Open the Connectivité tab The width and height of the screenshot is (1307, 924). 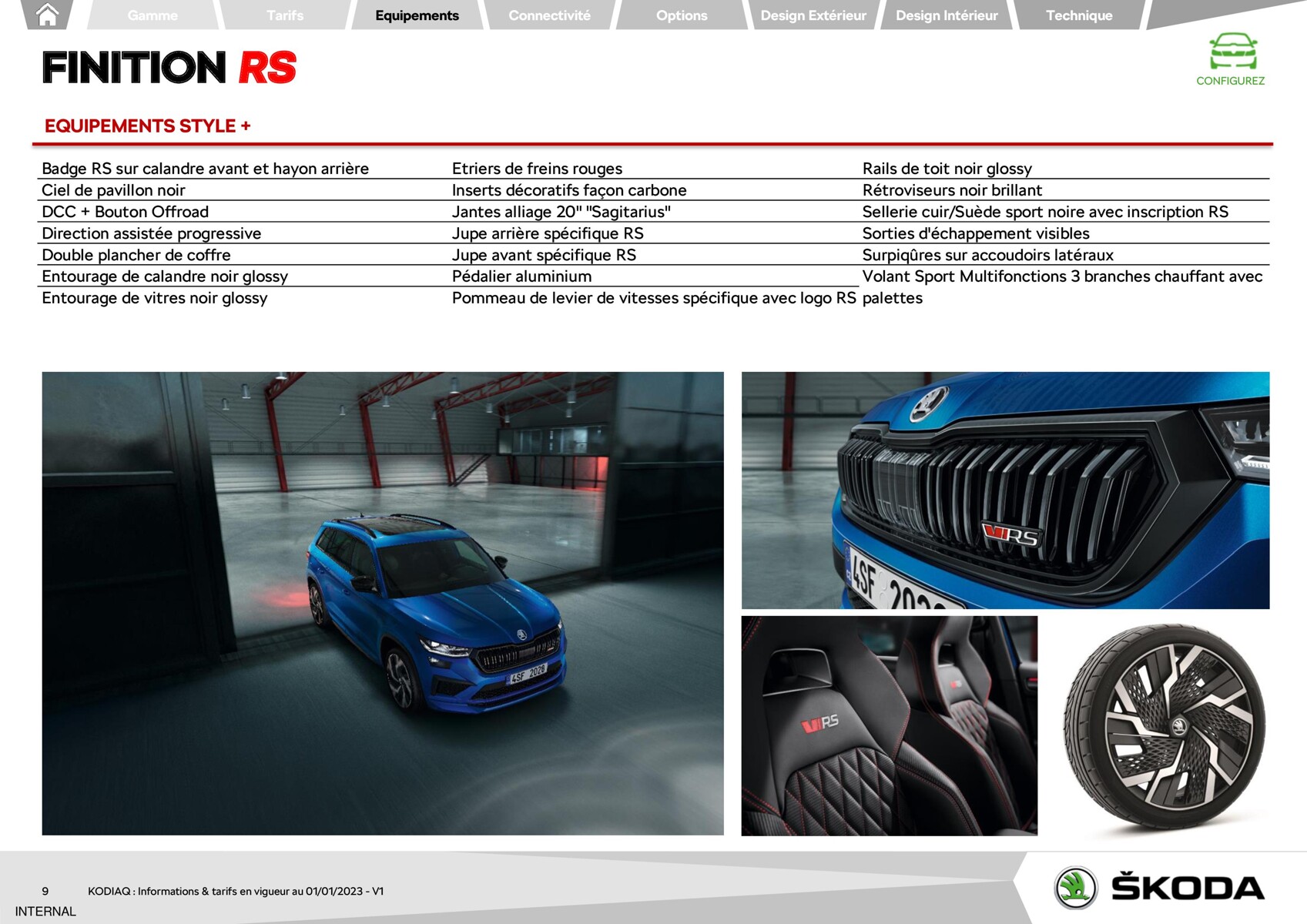[x=549, y=15]
